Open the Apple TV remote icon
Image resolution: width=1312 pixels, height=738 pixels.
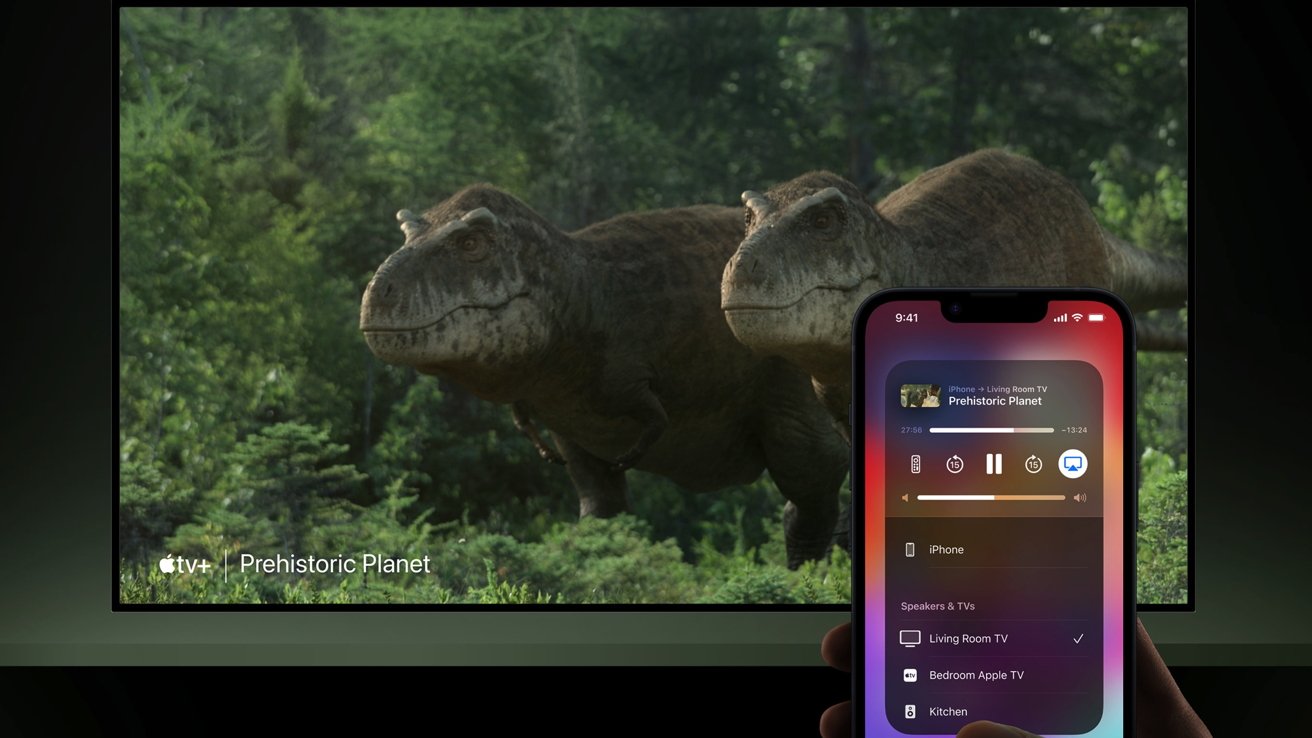(x=914, y=464)
